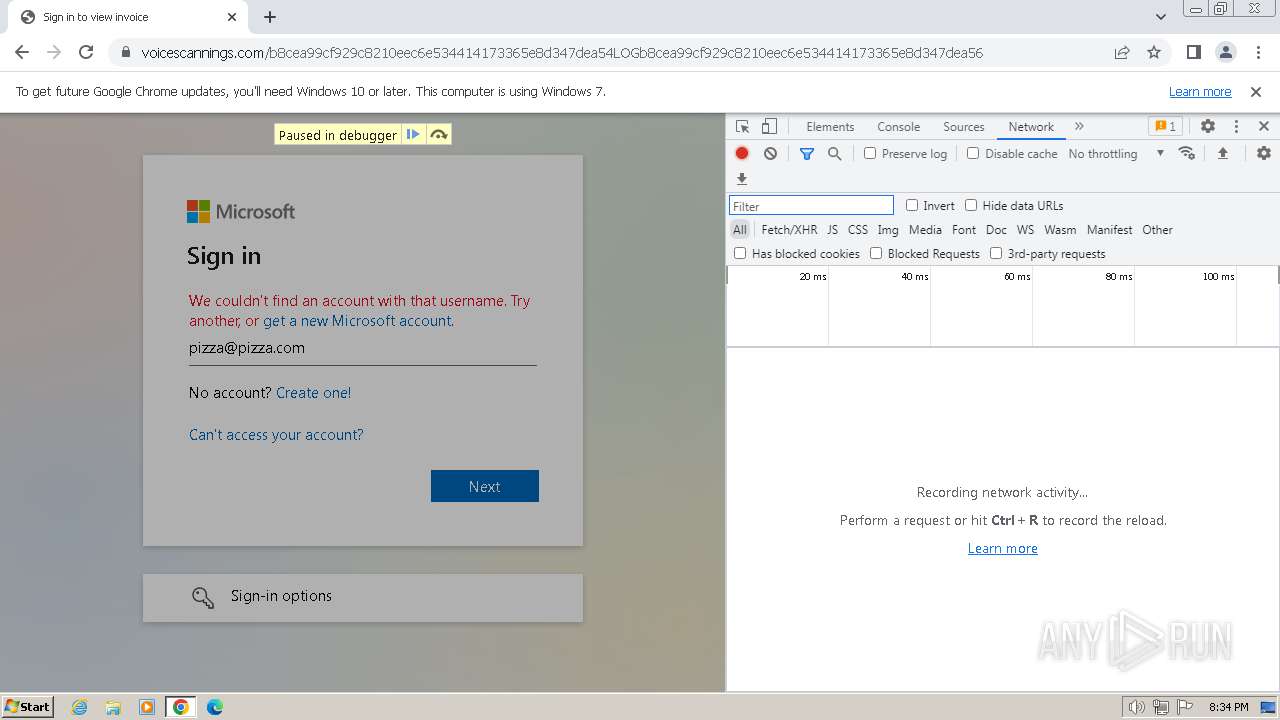Screen dimensions: 1280x720
Task: Click the export HAR download arrow
Action: 742,179
